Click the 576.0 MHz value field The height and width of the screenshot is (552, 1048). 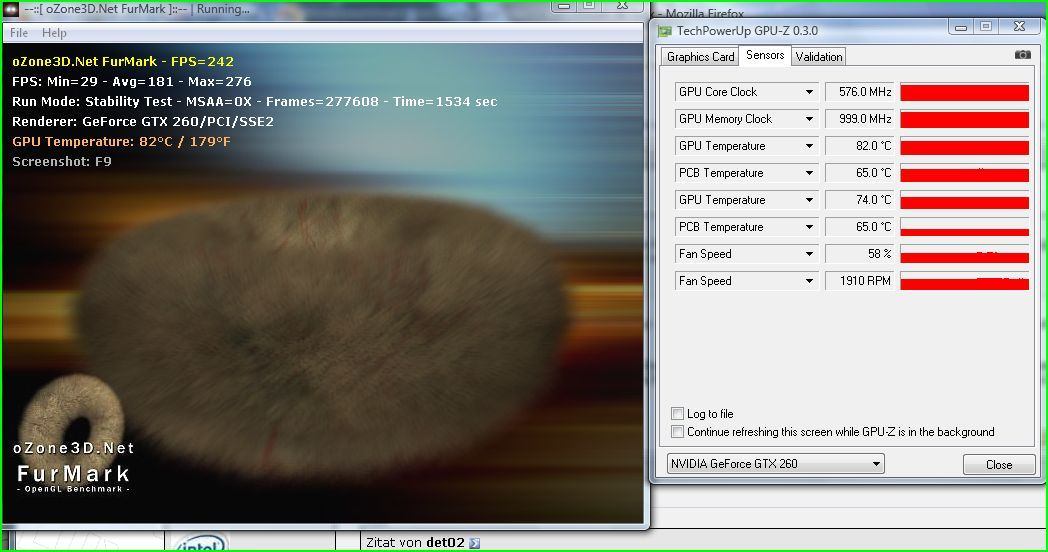(x=860, y=92)
